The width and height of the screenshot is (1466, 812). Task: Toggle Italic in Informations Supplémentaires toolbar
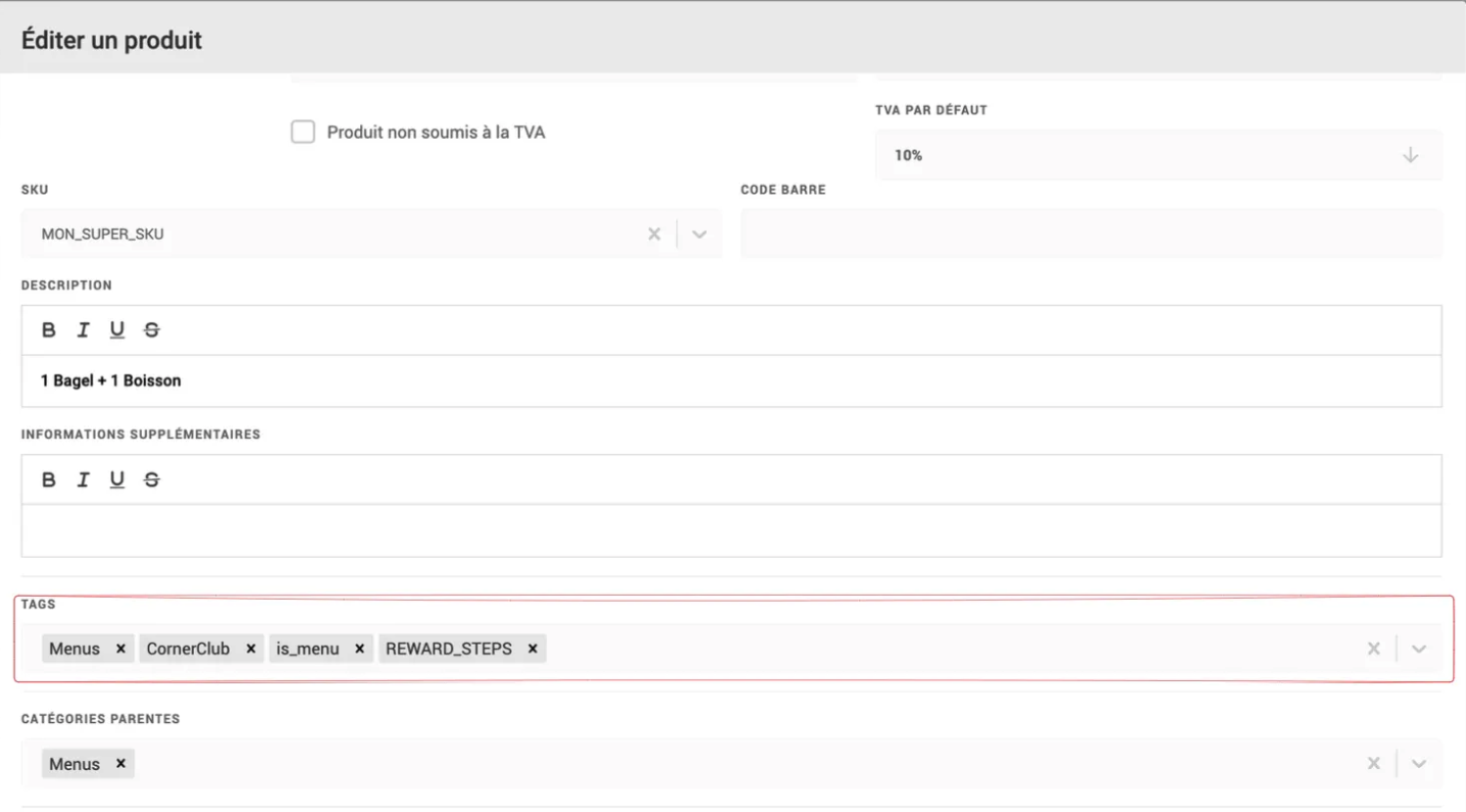click(83, 479)
